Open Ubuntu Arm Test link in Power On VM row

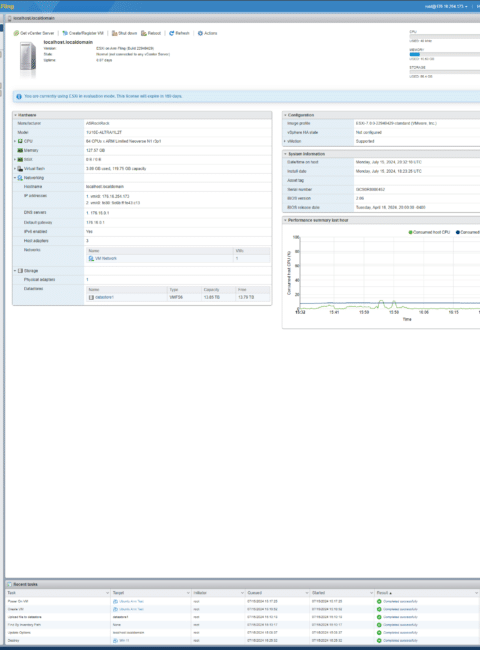131,601
